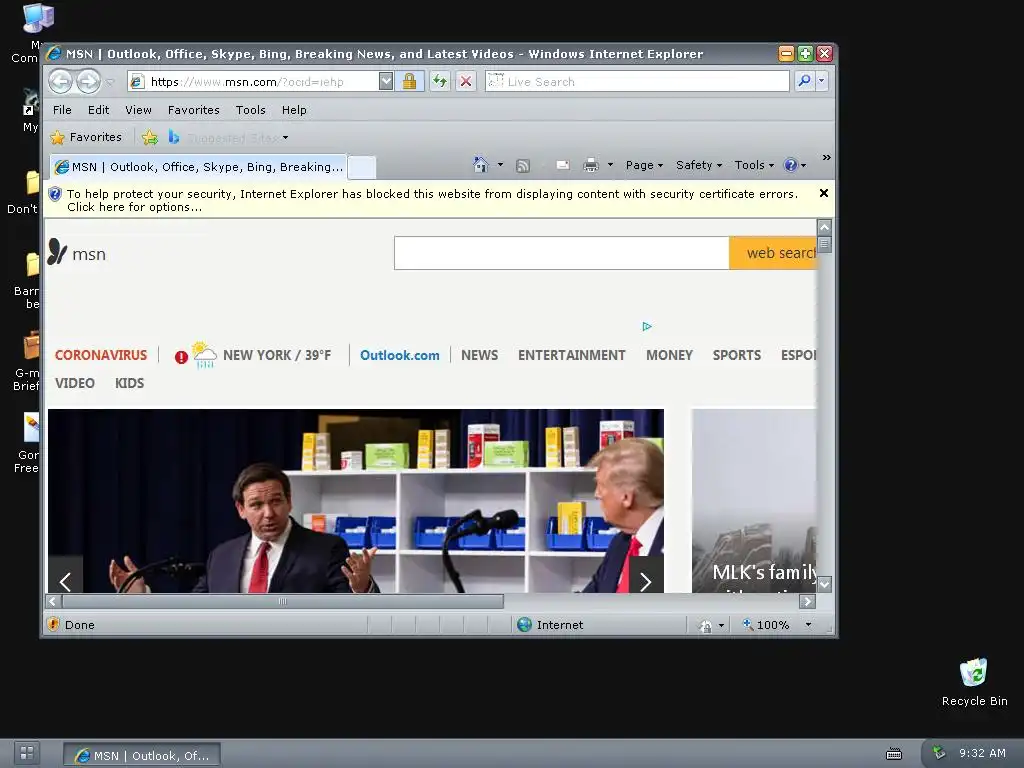Click the Read Mail envelope icon
The height and width of the screenshot is (768, 1024).
(562, 165)
